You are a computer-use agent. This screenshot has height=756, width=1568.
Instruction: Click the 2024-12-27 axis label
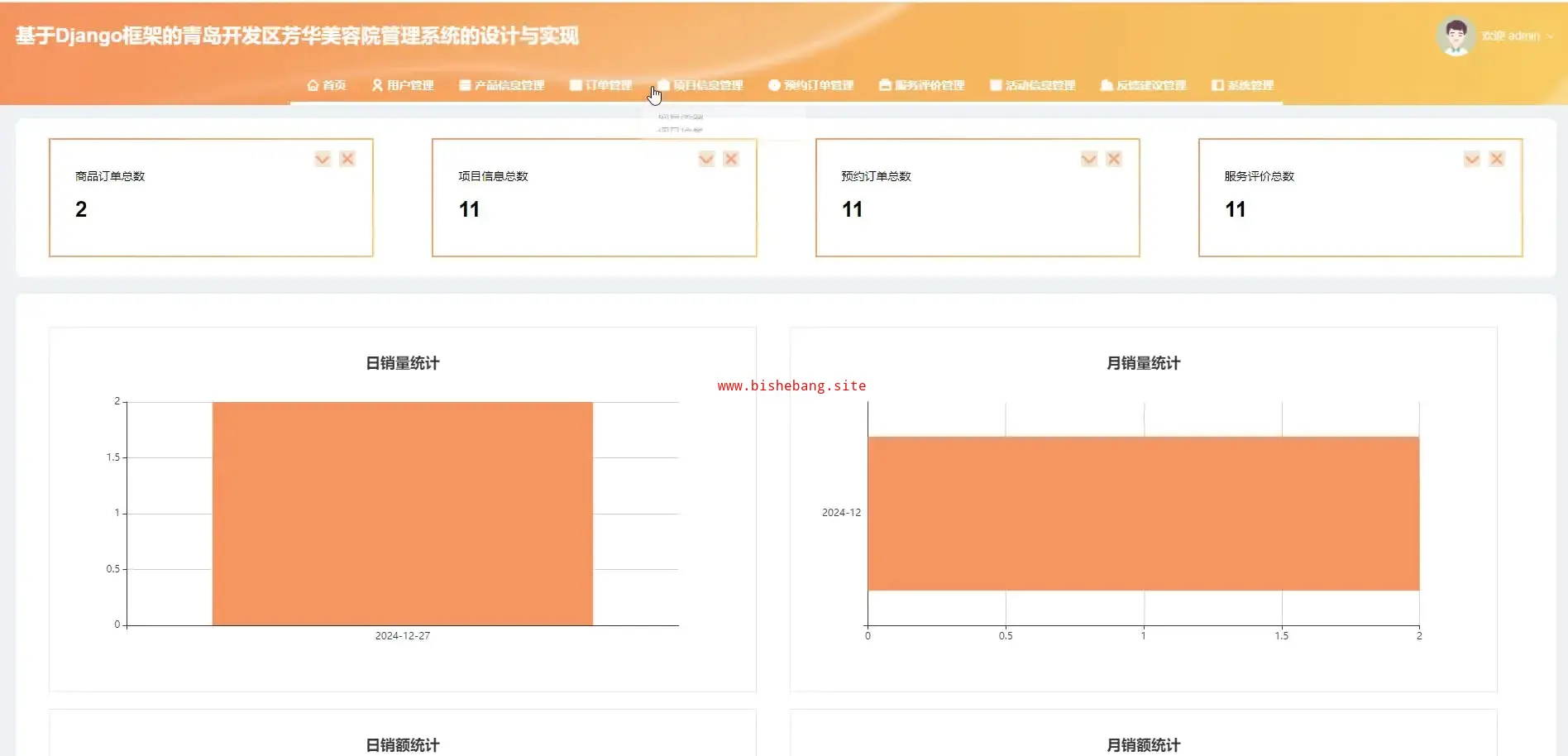(403, 636)
